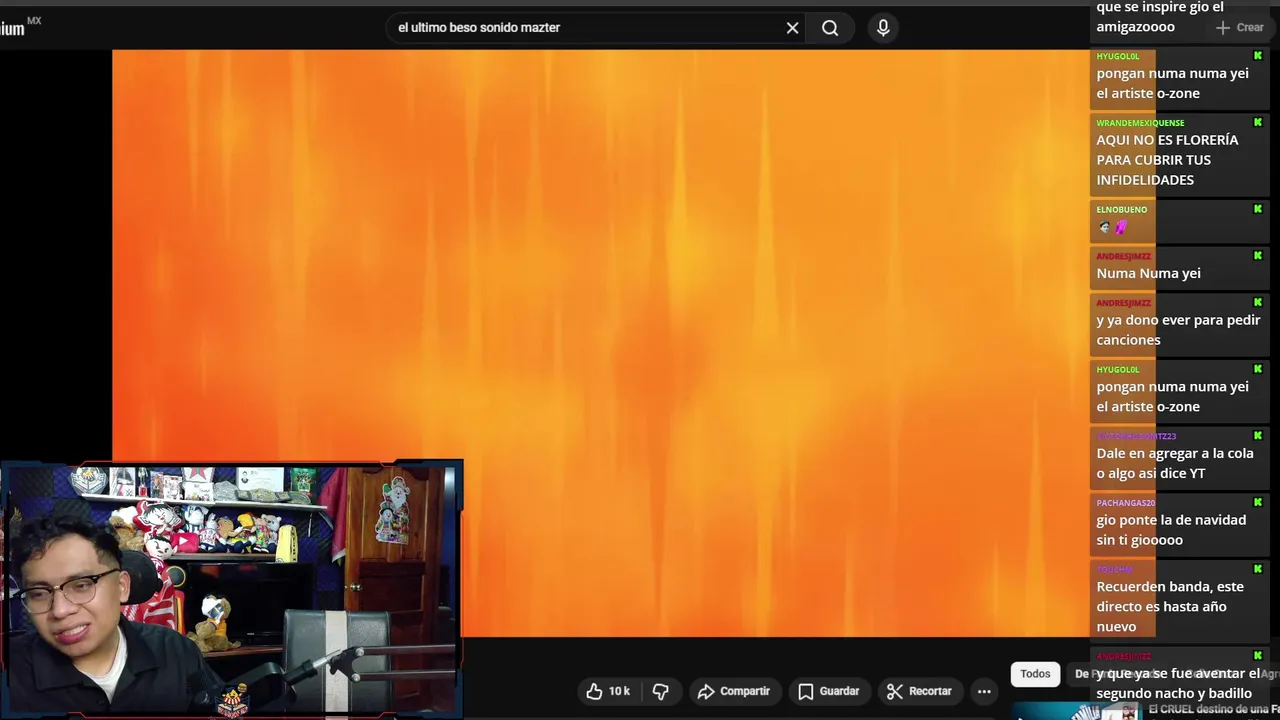The image size is (1280, 720).
Task: Click message 'y ya dono ever para pedir canciones'
Action: click(x=1178, y=330)
